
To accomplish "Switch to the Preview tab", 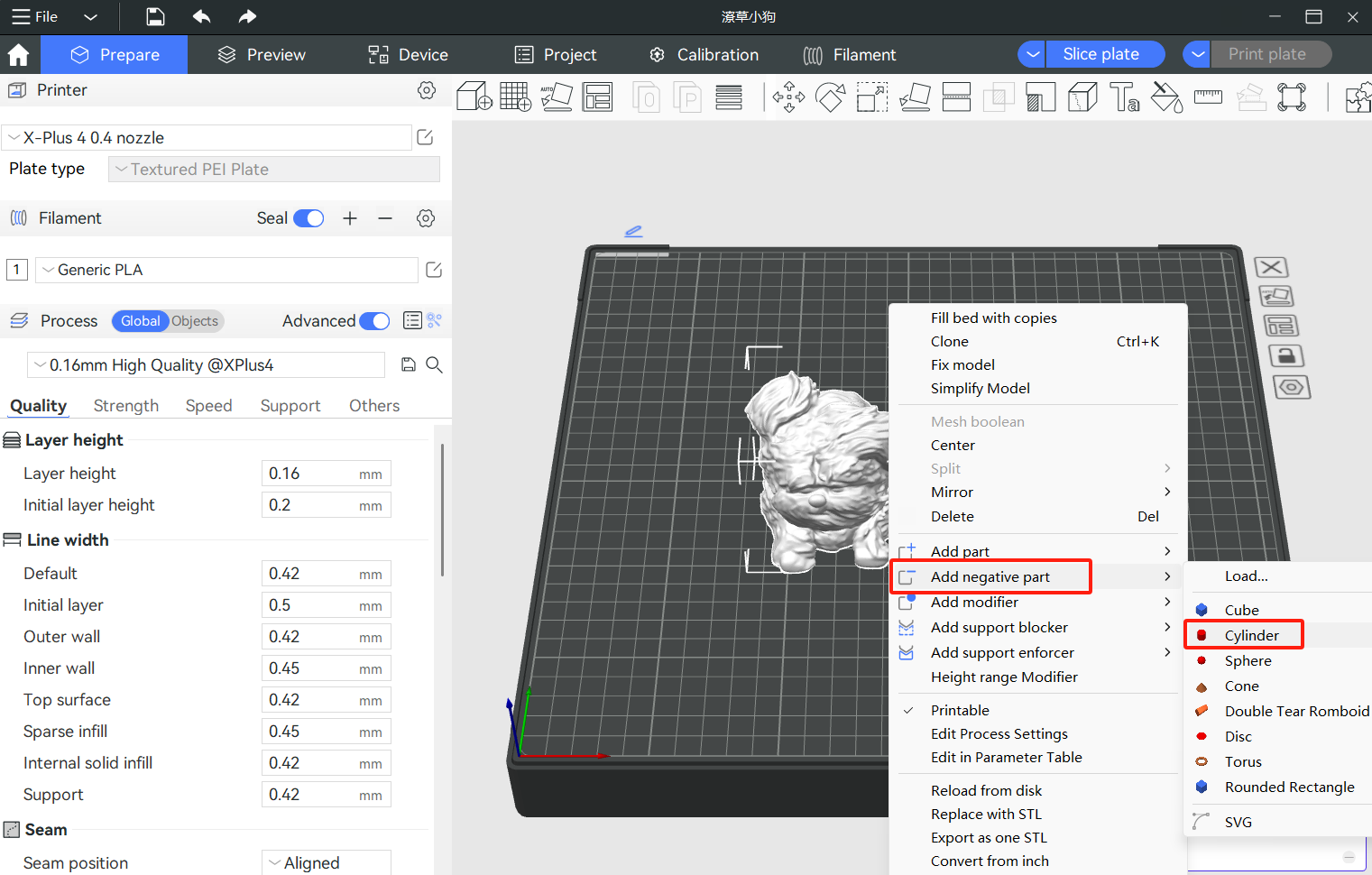I will tap(262, 55).
